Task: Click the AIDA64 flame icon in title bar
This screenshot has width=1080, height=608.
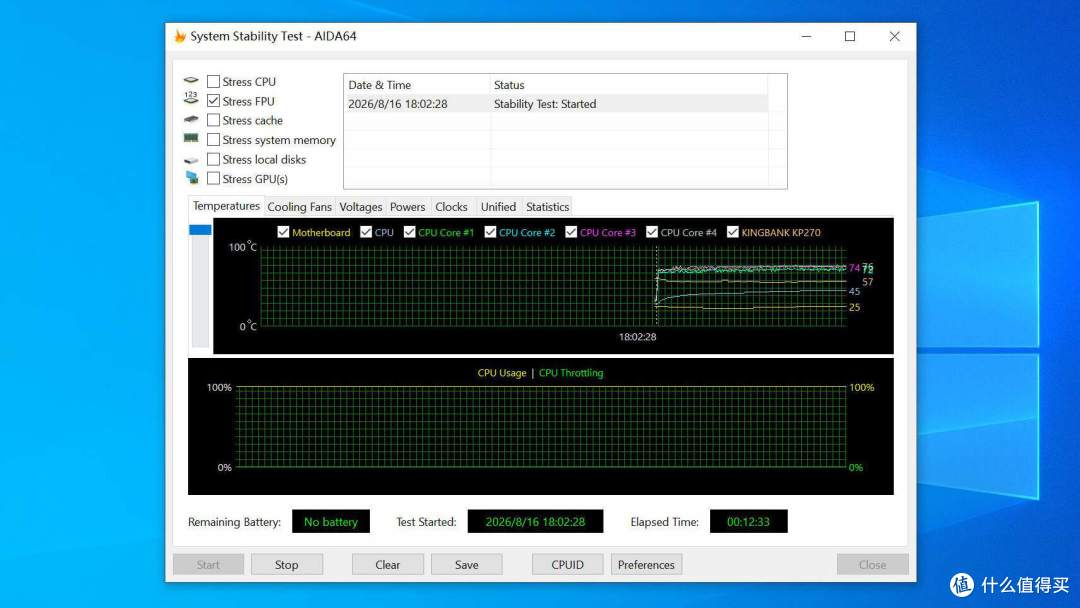Action: (x=180, y=36)
